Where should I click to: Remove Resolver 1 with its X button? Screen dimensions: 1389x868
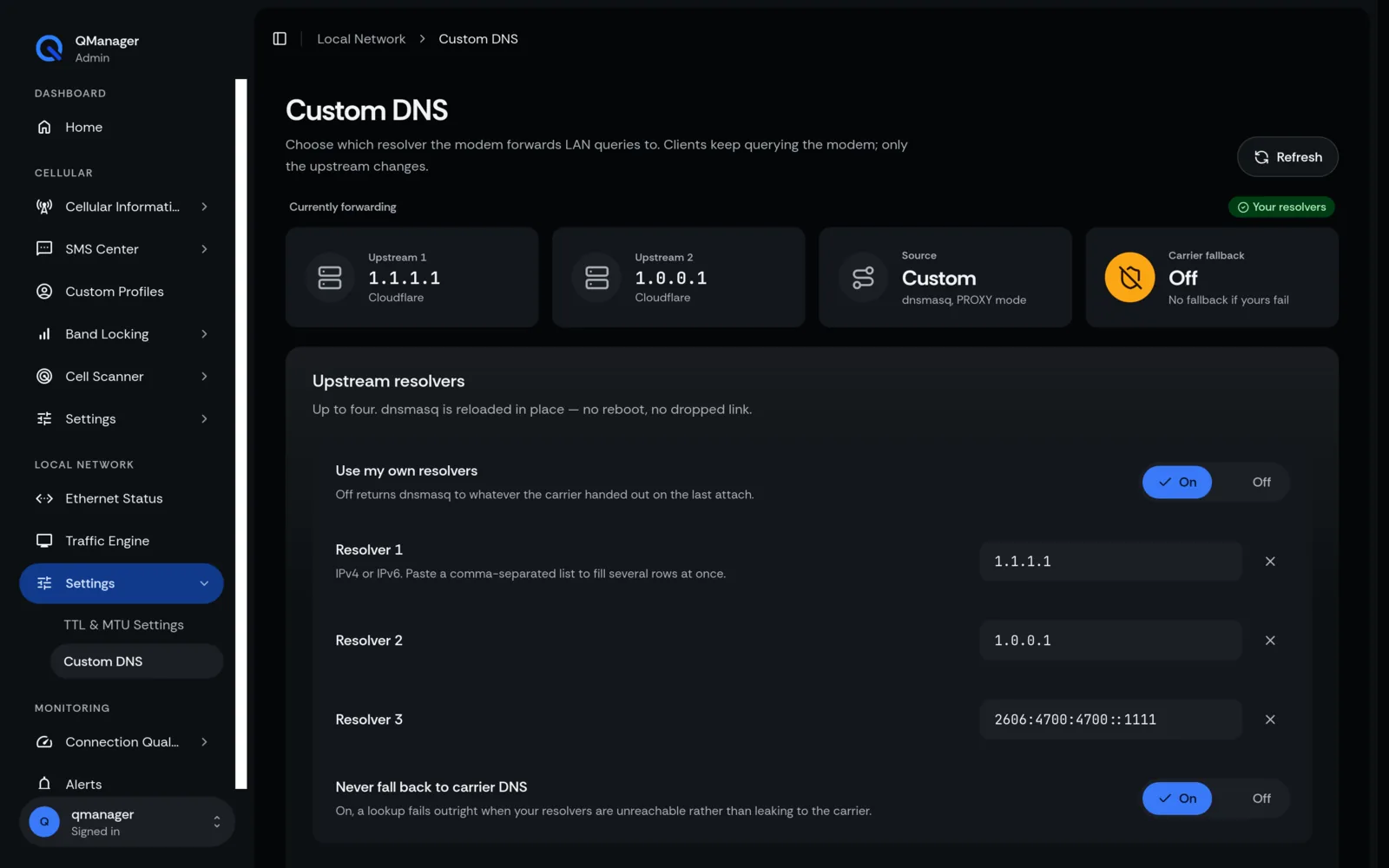[1270, 562]
